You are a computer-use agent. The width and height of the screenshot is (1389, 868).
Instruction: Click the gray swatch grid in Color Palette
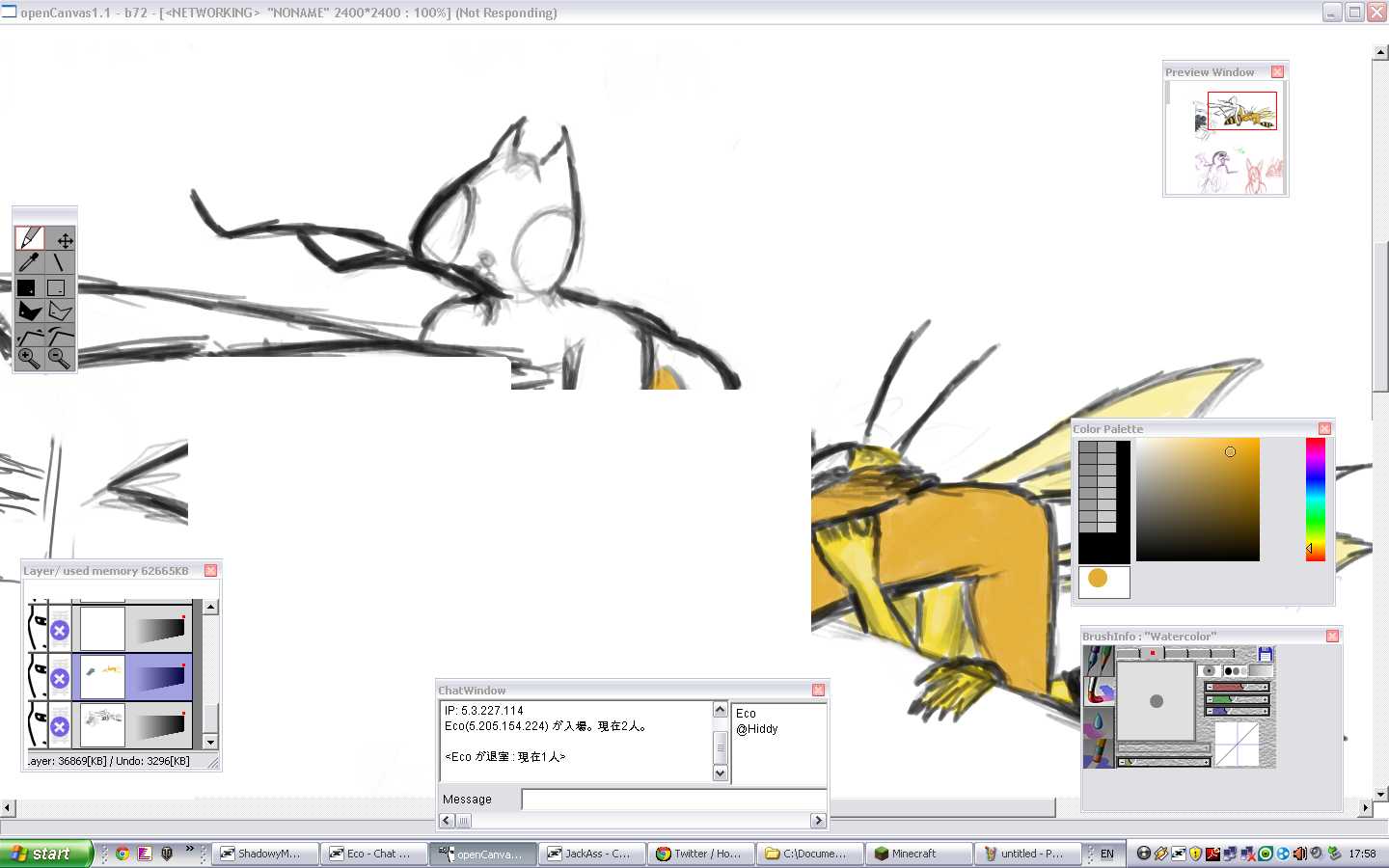coord(1098,487)
